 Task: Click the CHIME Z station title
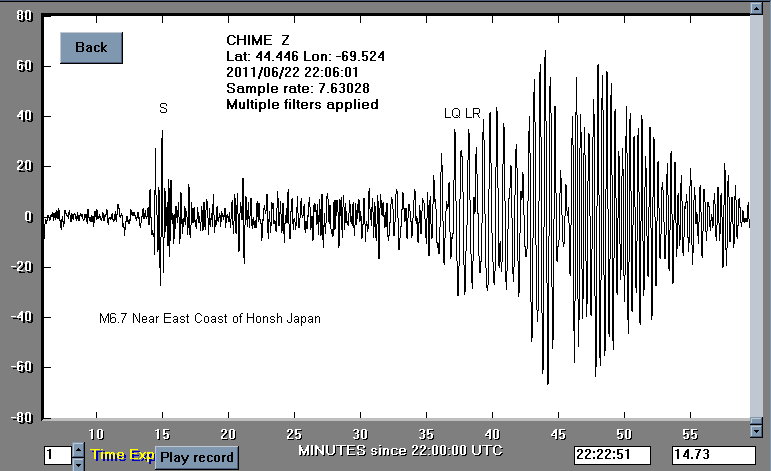pyautogui.click(x=257, y=39)
